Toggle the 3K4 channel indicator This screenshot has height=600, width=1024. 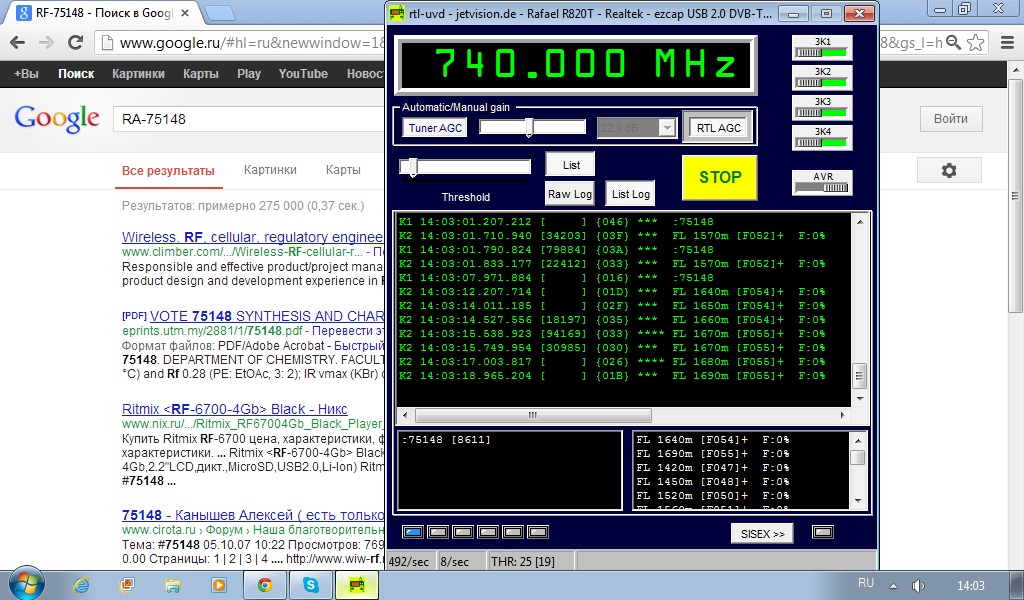(822, 138)
